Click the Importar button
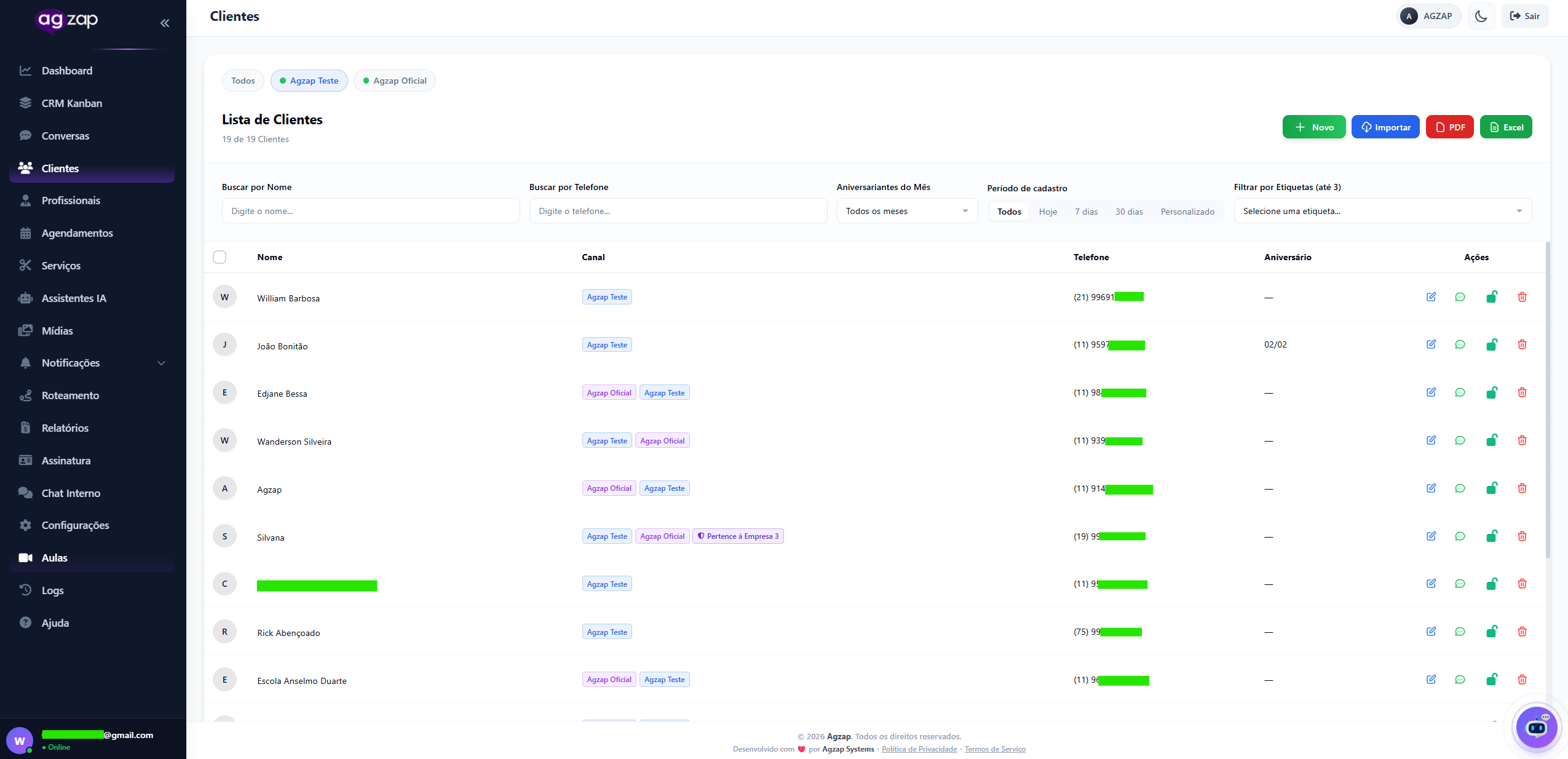This screenshot has width=1568, height=759. click(x=1385, y=127)
